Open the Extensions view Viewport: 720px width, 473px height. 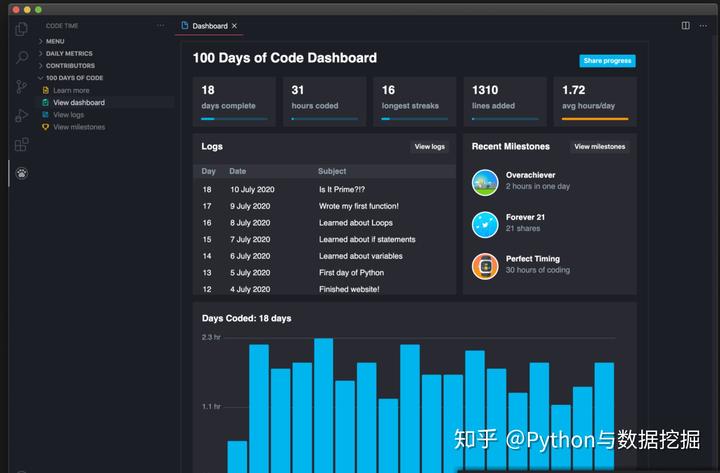(21, 145)
